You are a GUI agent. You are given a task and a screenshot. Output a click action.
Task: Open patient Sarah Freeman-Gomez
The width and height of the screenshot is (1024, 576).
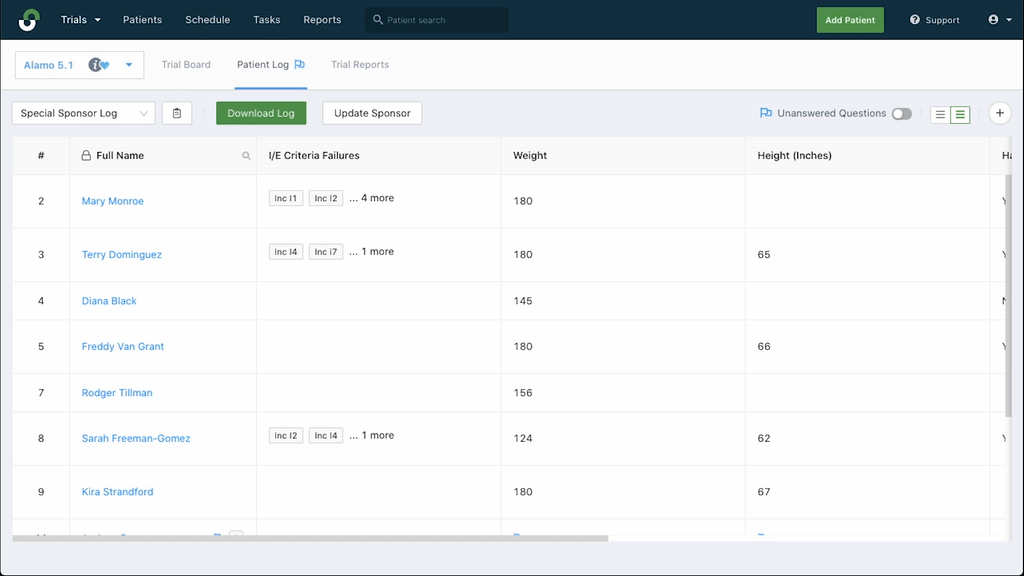pos(136,438)
